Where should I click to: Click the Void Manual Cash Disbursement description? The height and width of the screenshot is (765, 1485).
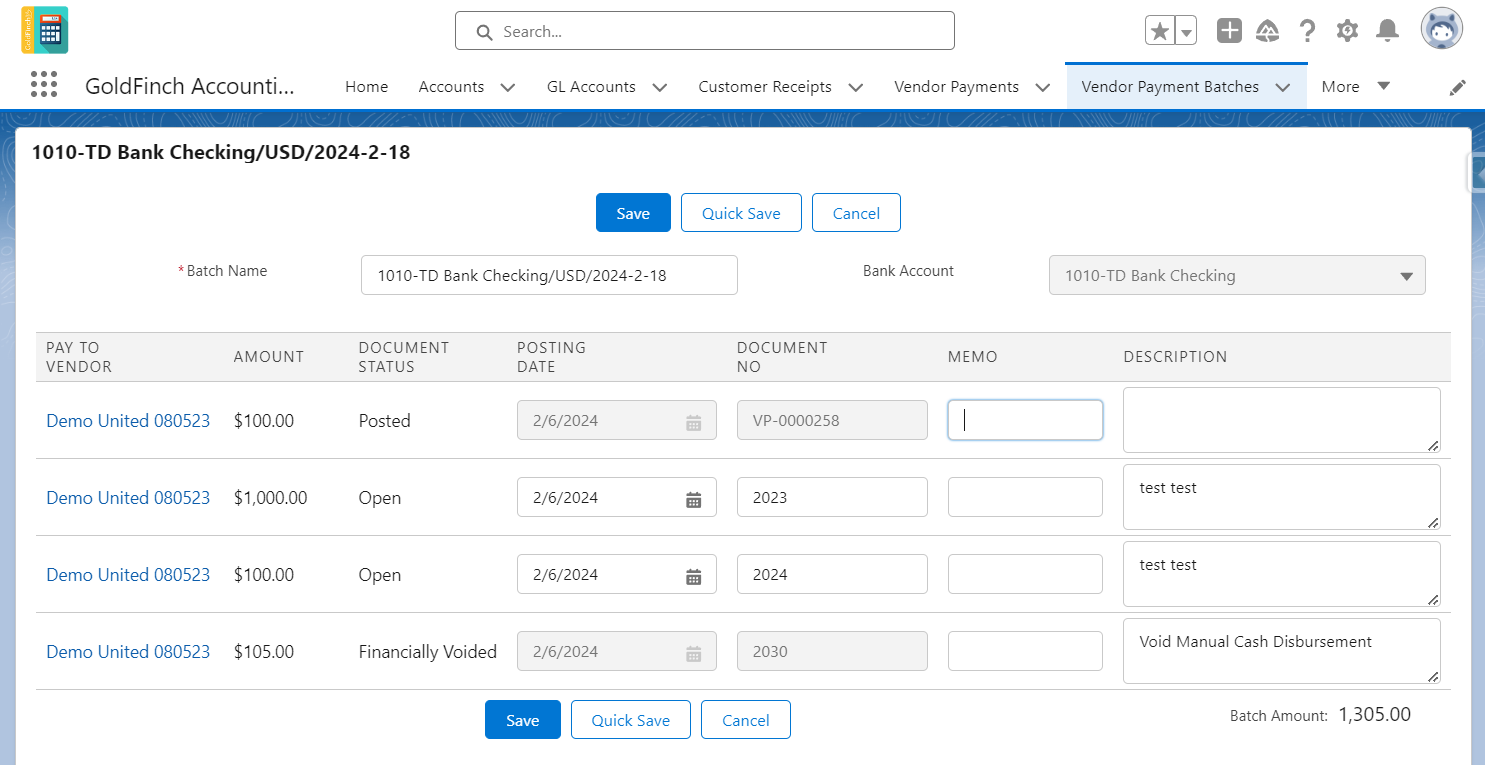pos(1282,651)
